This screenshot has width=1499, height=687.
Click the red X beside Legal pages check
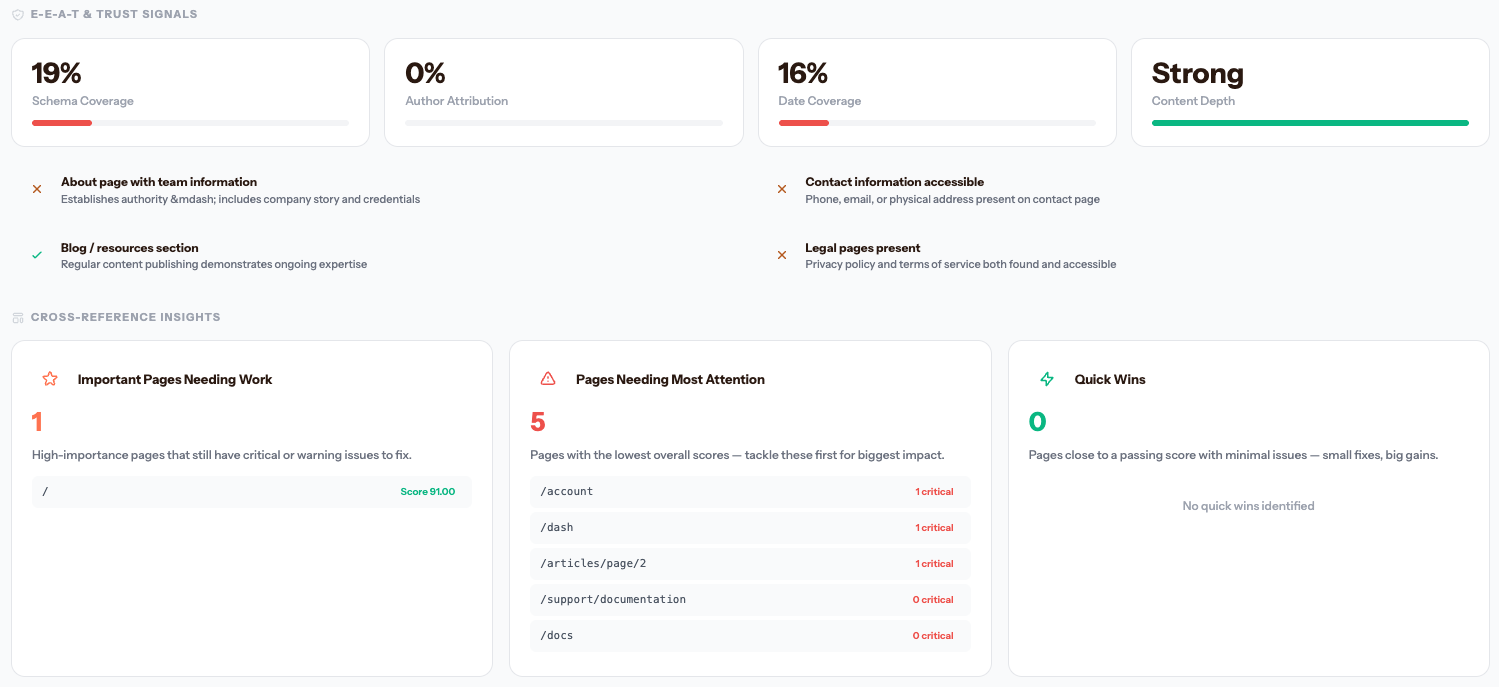[x=781, y=254]
